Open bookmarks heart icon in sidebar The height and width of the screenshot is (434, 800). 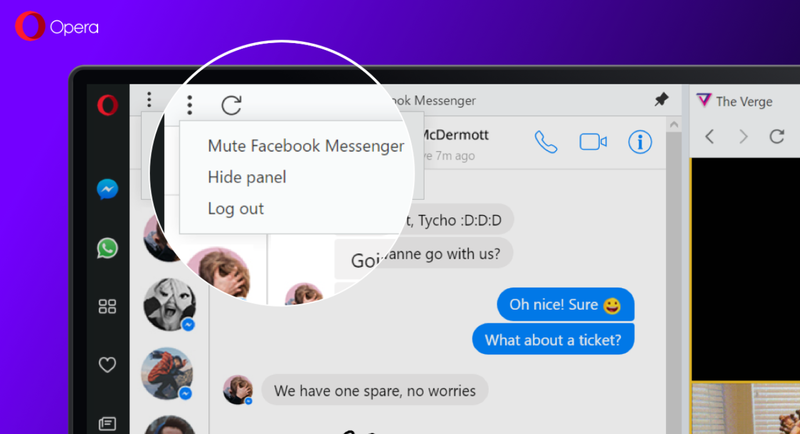point(107,365)
